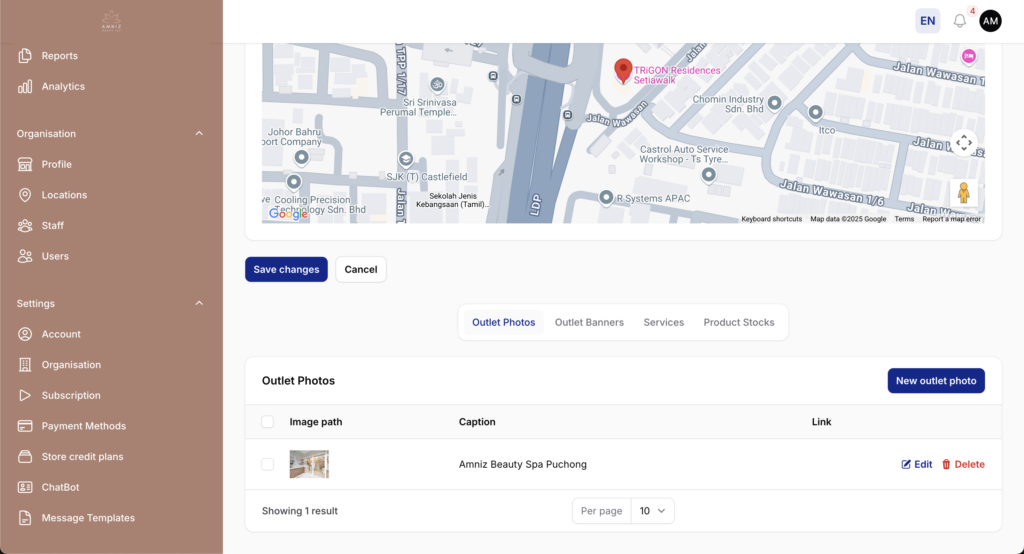The height and width of the screenshot is (554, 1024).
Task: Switch to the Product Stocks tab
Action: point(738,322)
